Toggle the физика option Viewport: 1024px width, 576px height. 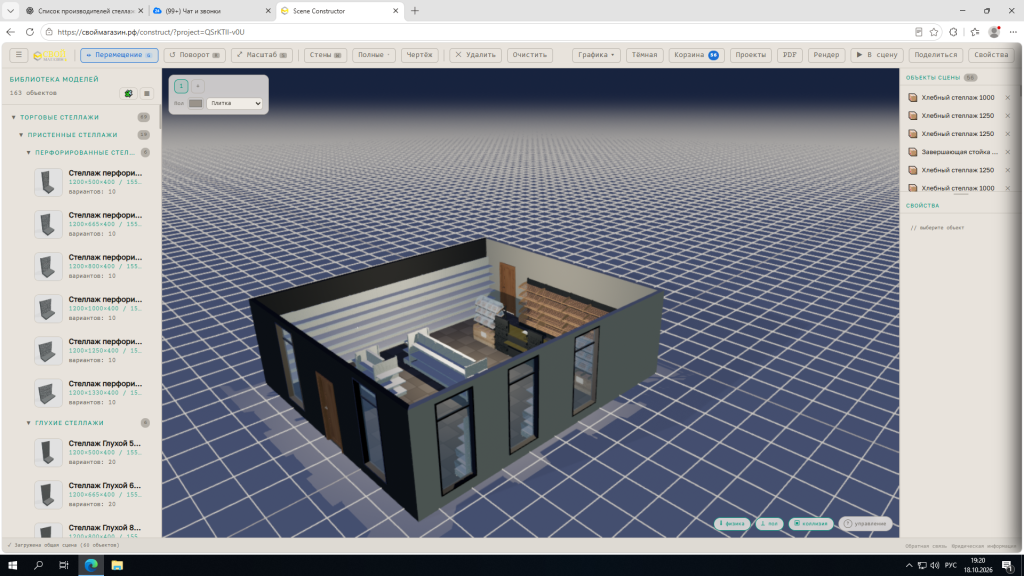(732, 524)
